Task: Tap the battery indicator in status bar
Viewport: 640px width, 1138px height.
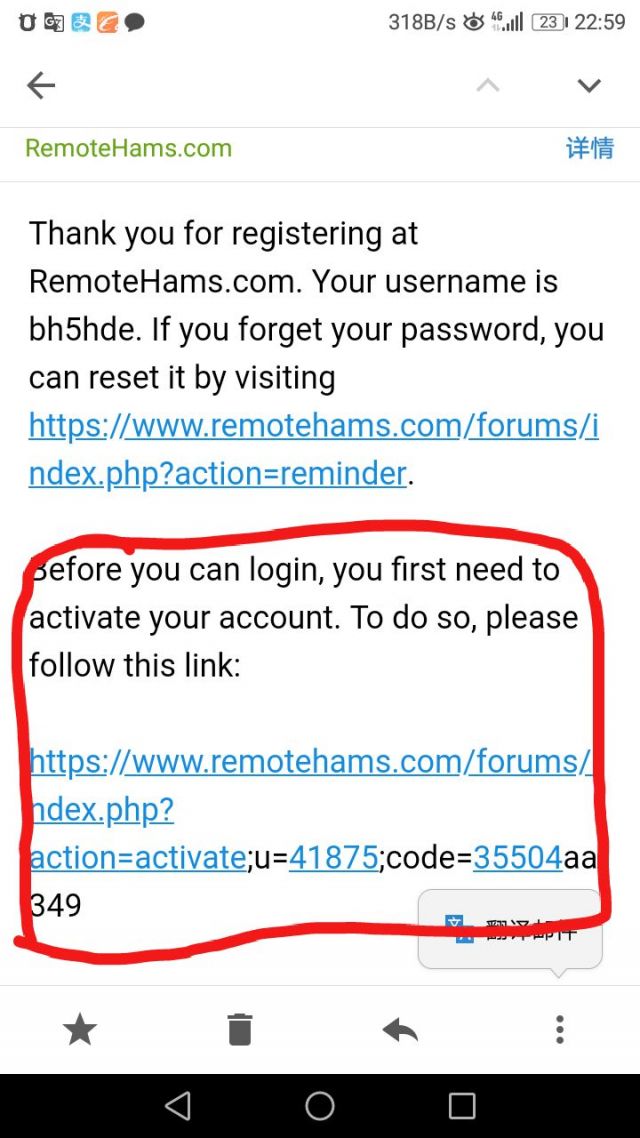Action: [x=551, y=22]
